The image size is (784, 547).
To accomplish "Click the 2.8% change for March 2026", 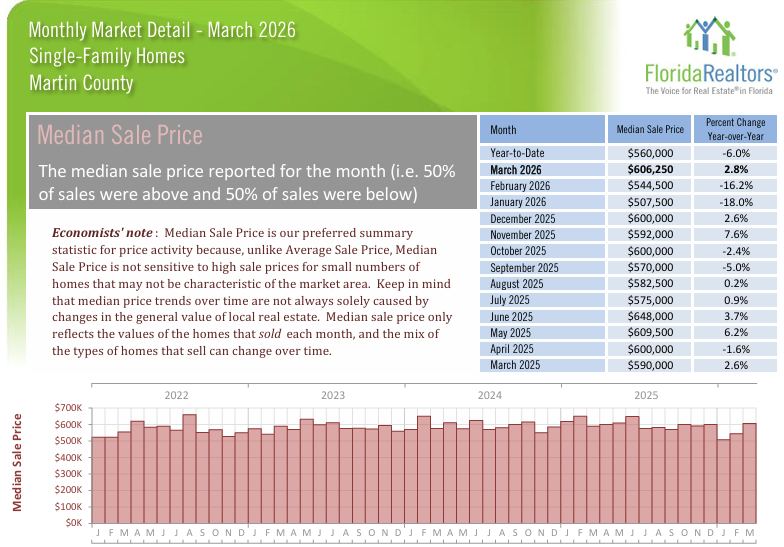I will (736, 170).
